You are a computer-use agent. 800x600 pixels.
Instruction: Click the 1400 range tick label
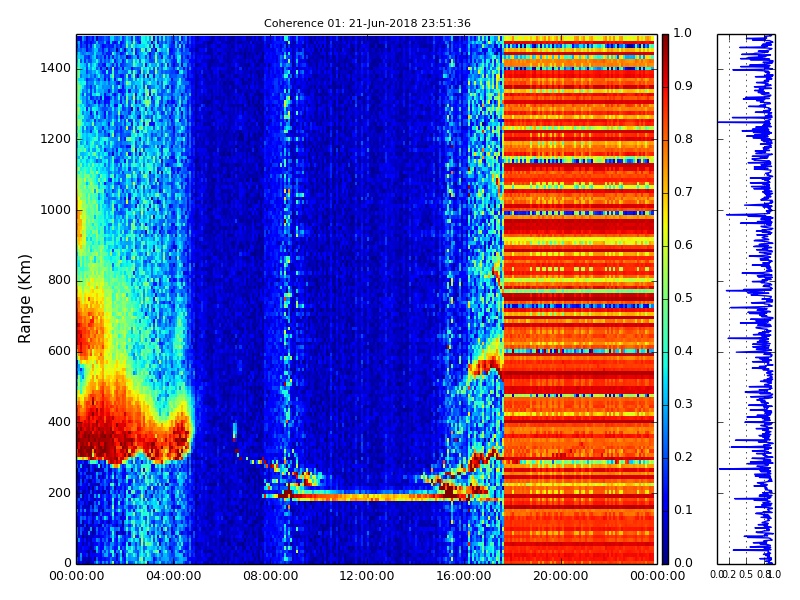tap(56, 68)
